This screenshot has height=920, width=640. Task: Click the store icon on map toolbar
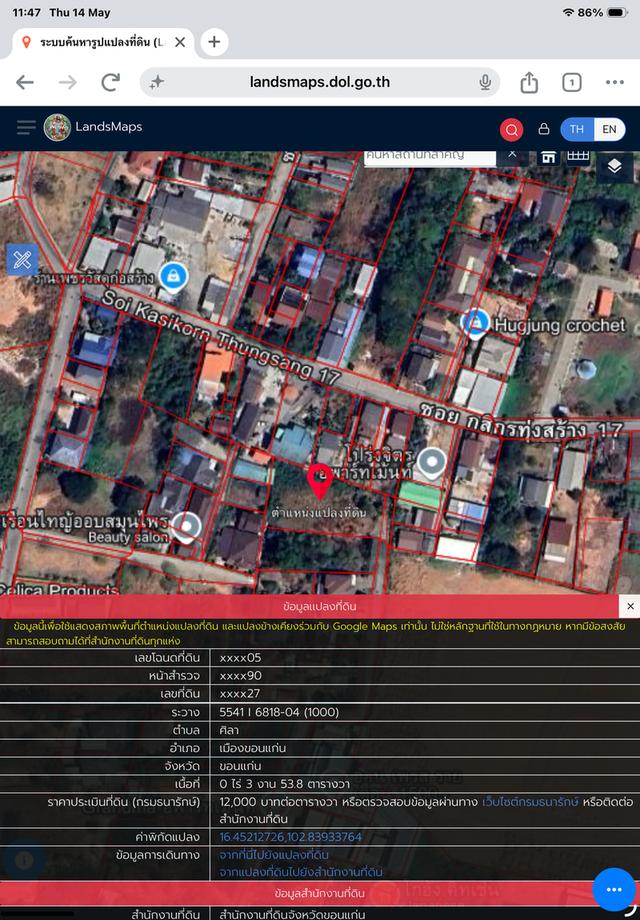pos(548,157)
